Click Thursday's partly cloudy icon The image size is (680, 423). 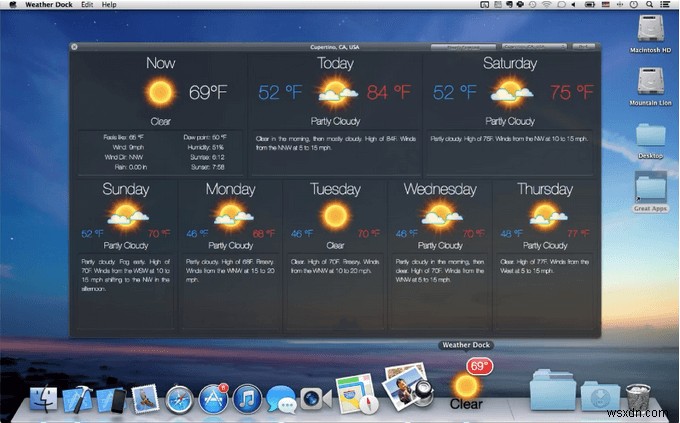point(547,215)
